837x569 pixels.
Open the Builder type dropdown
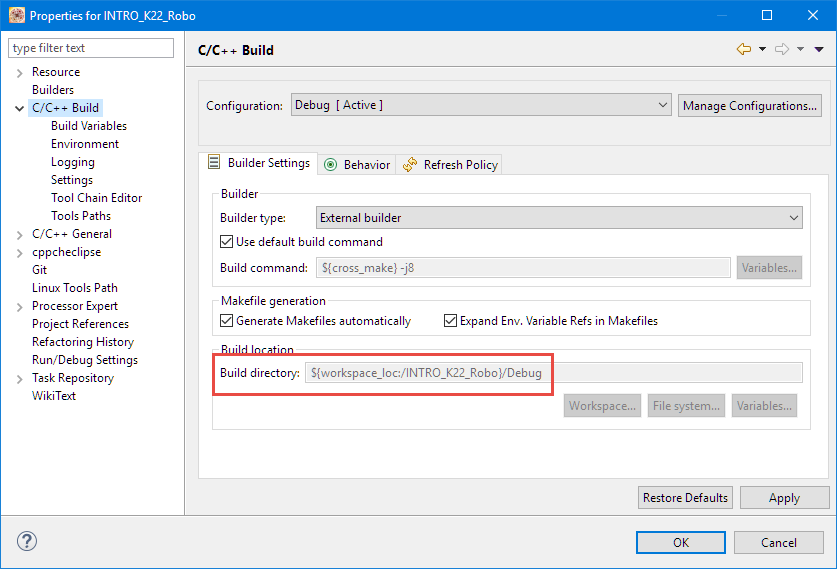tap(559, 217)
